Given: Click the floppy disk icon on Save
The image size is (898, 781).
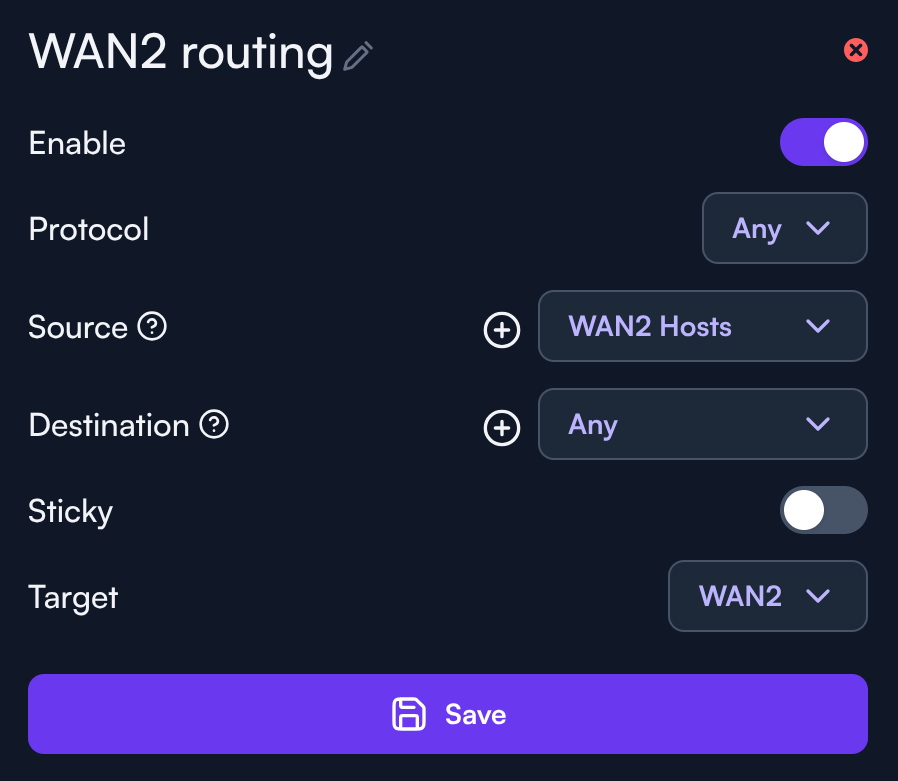Looking at the screenshot, I should click(x=408, y=714).
